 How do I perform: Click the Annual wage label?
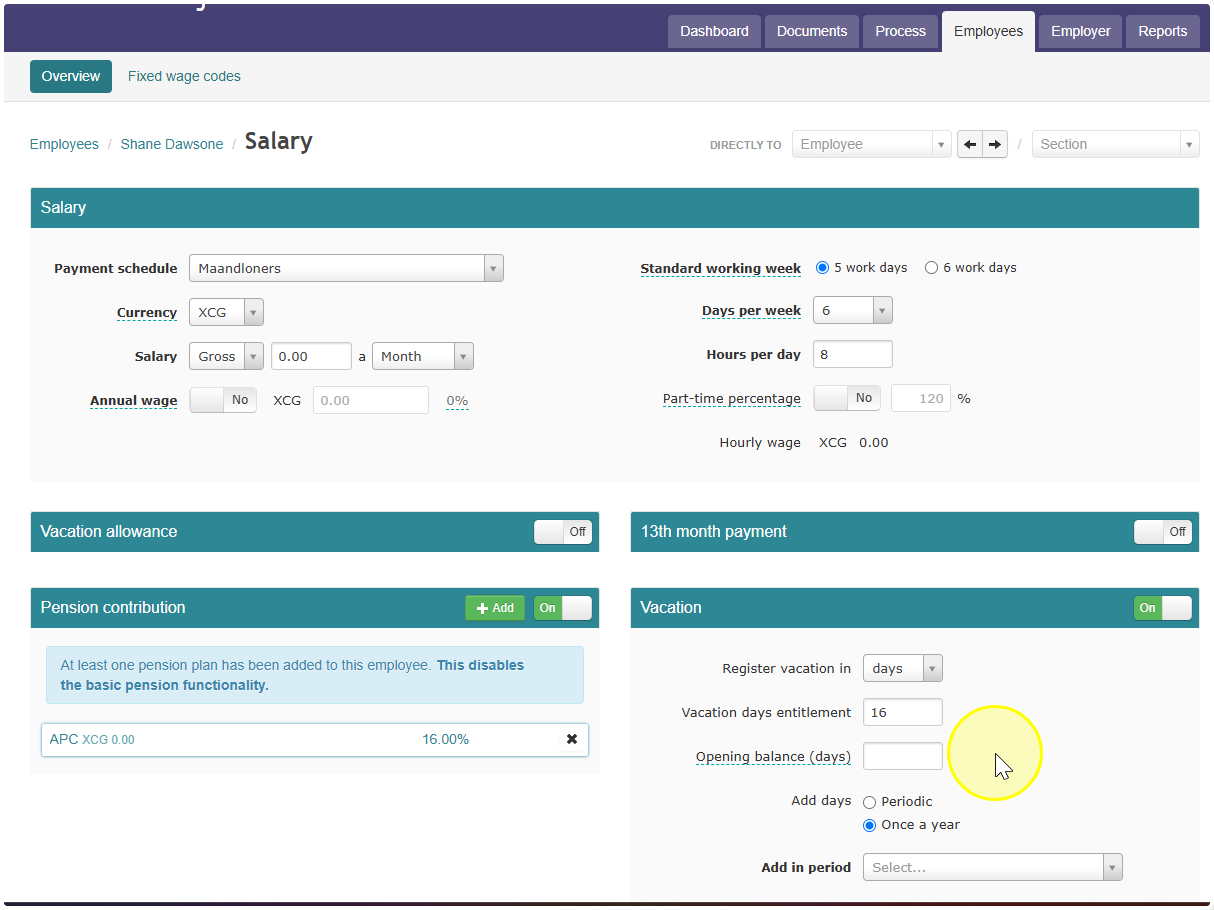(134, 401)
